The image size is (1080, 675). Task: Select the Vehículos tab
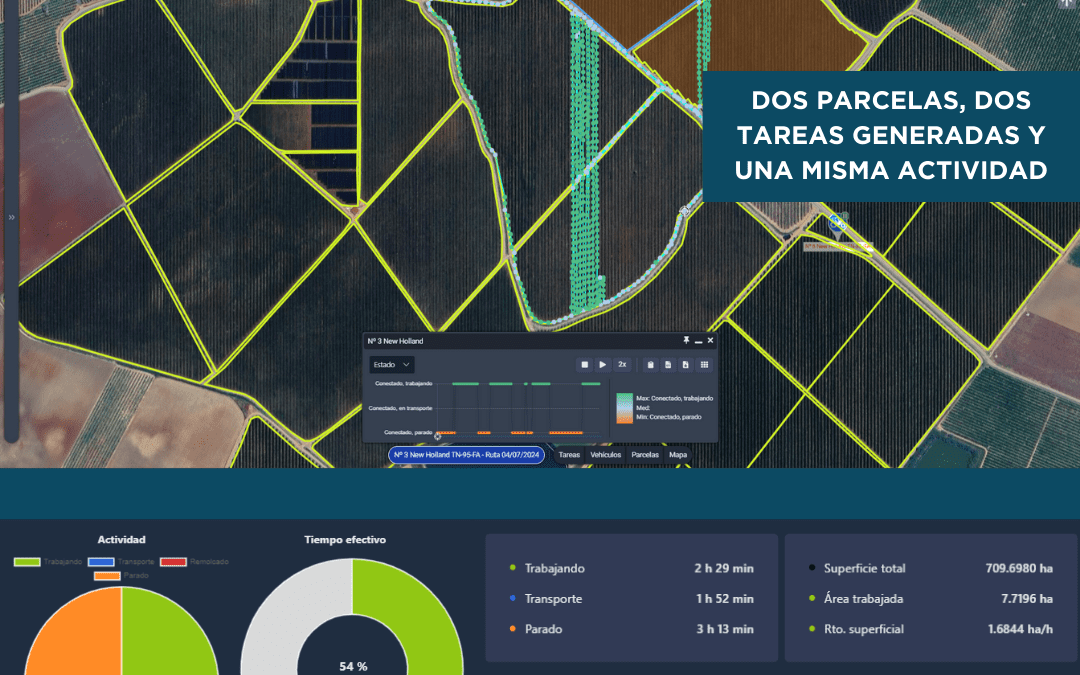tap(605, 455)
